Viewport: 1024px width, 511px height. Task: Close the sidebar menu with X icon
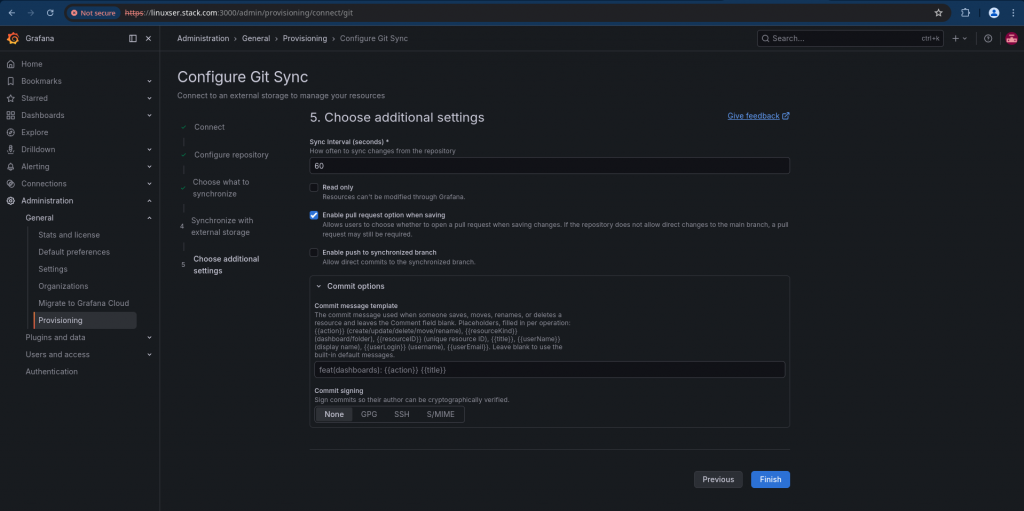(148, 39)
